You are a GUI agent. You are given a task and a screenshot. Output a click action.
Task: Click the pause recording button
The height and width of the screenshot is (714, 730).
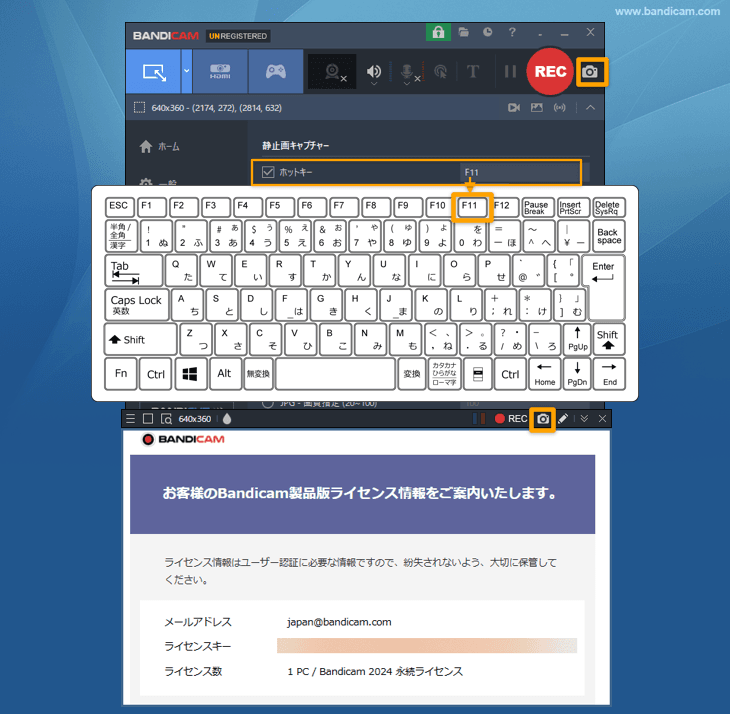coord(510,72)
